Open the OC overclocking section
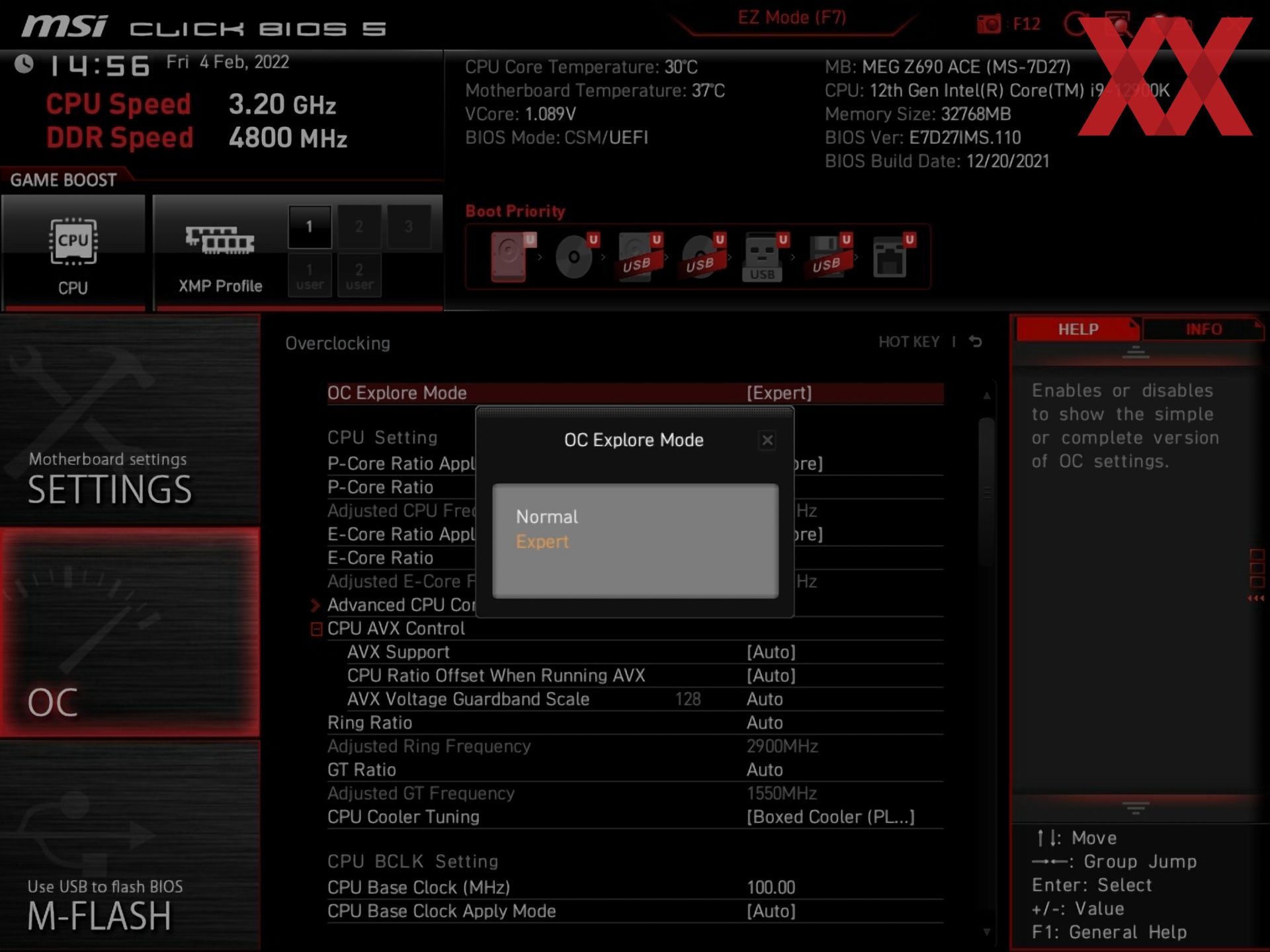The image size is (1270, 952). (x=130, y=632)
